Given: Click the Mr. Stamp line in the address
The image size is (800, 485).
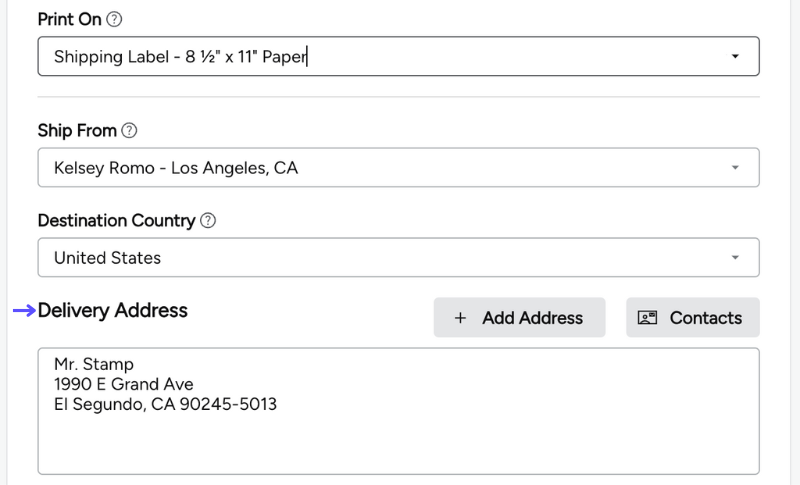Looking at the screenshot, I should [x=94, y=365].
